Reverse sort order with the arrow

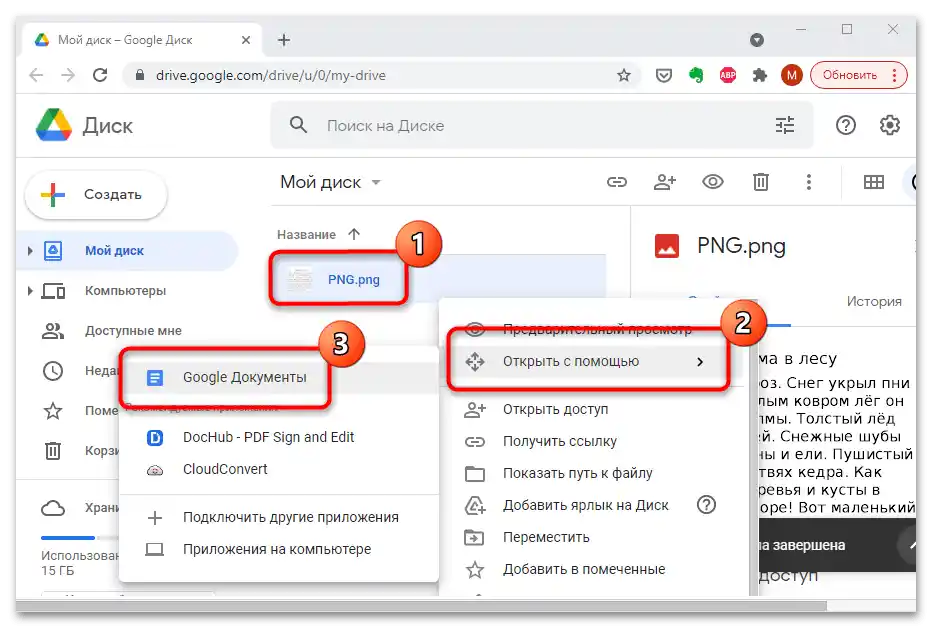tap(354, 234)
